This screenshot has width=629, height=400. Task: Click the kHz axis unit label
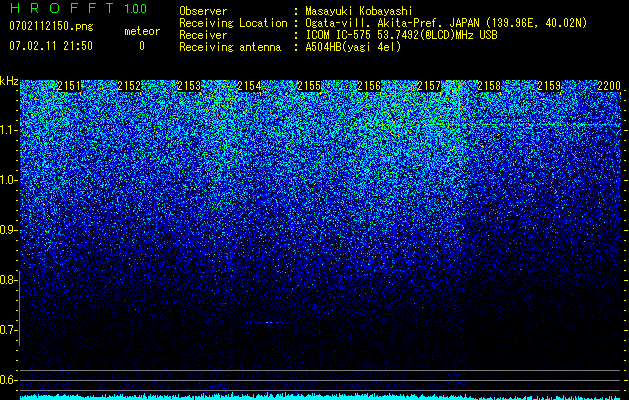[x=9, y=81]
